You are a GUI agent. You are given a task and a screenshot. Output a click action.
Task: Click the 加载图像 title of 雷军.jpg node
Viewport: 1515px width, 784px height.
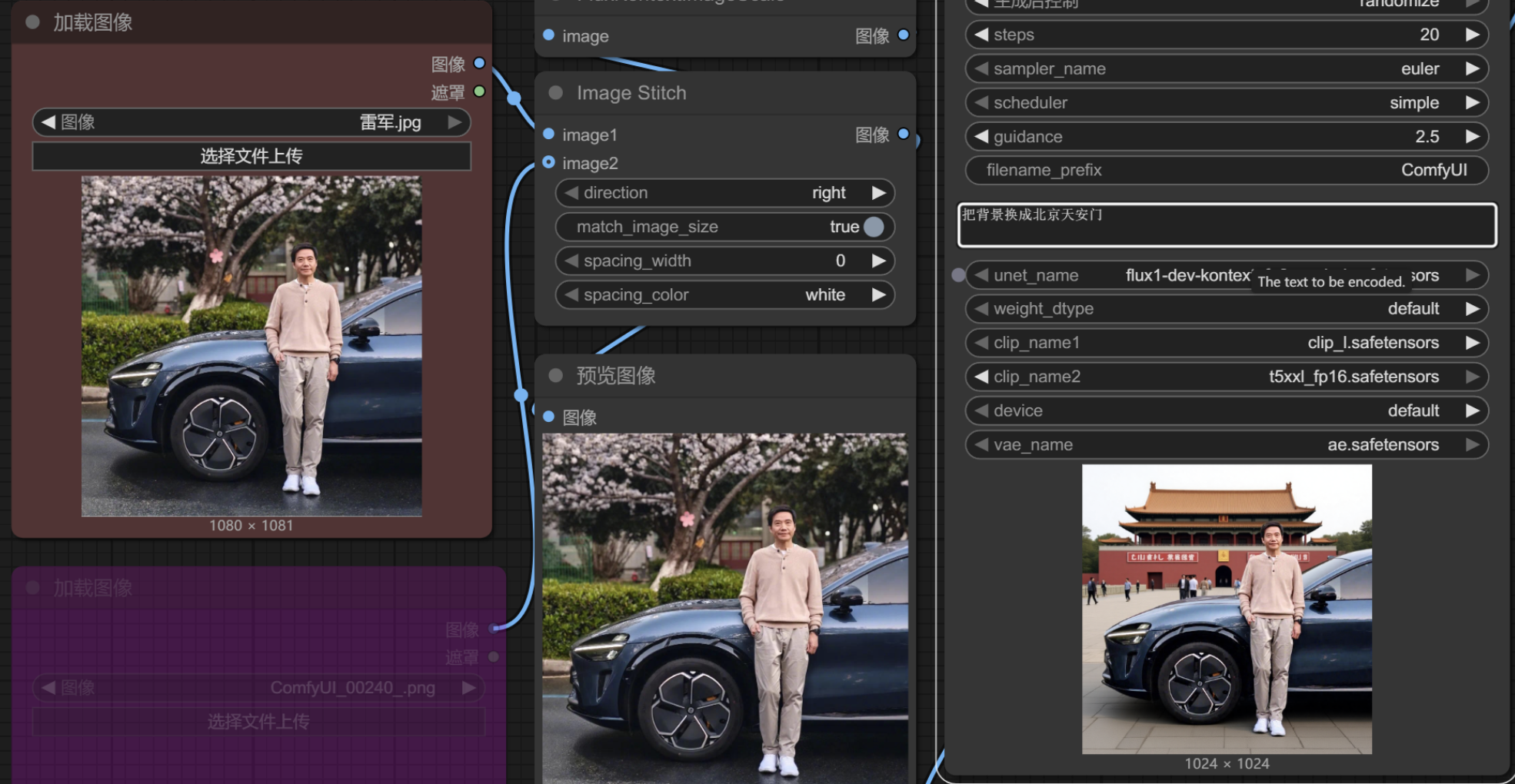[92, 22]
